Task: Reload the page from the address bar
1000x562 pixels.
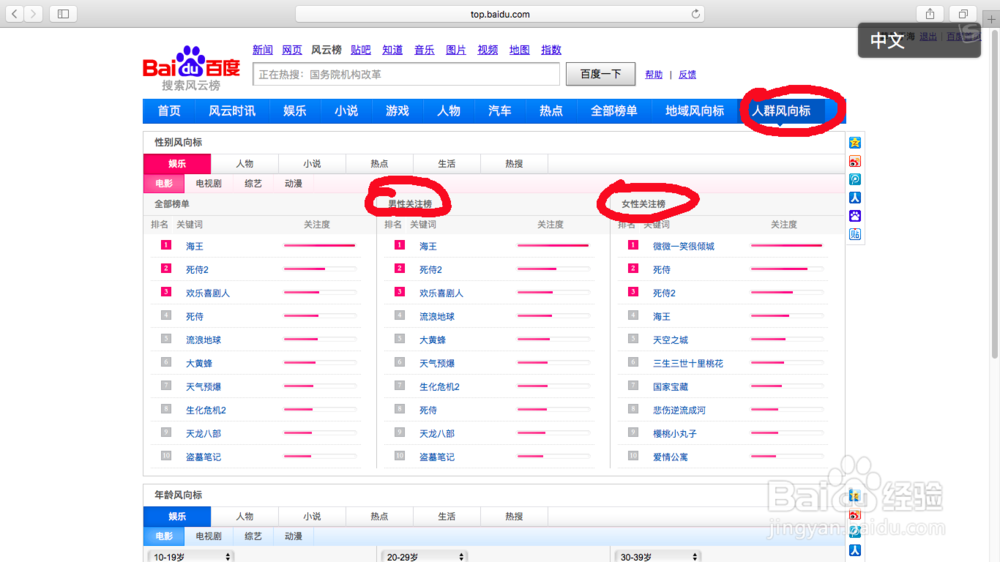Action: point(695,13)
